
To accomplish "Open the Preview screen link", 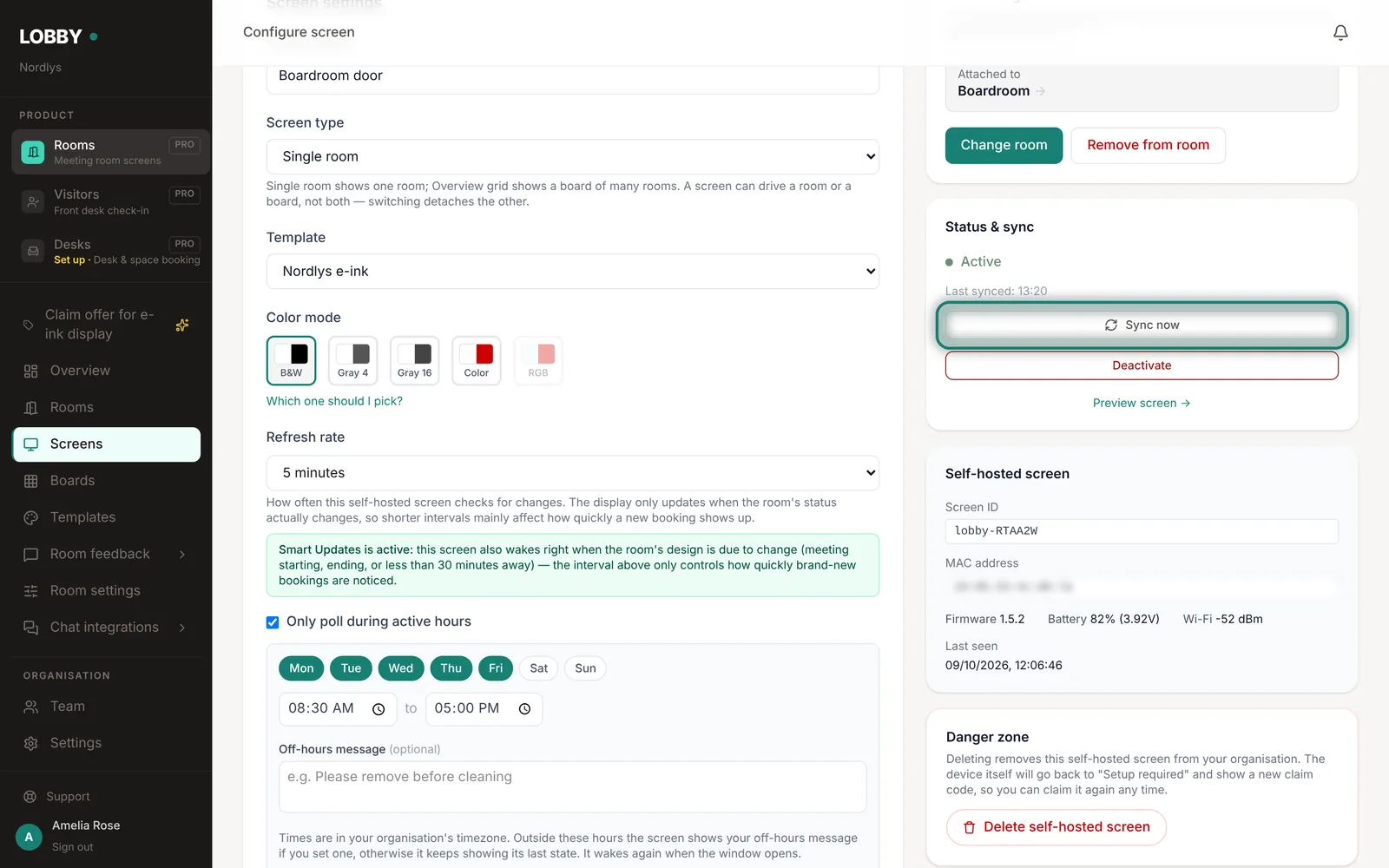I will point(1142,404).
